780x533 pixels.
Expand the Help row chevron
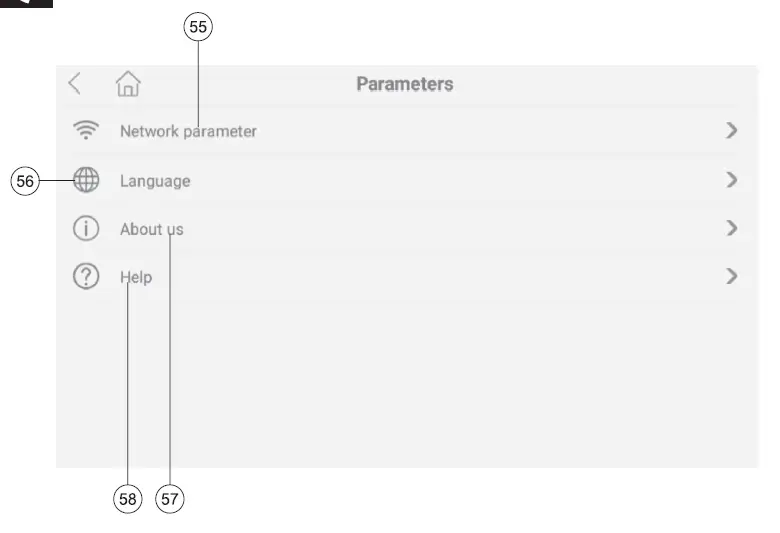732,276
